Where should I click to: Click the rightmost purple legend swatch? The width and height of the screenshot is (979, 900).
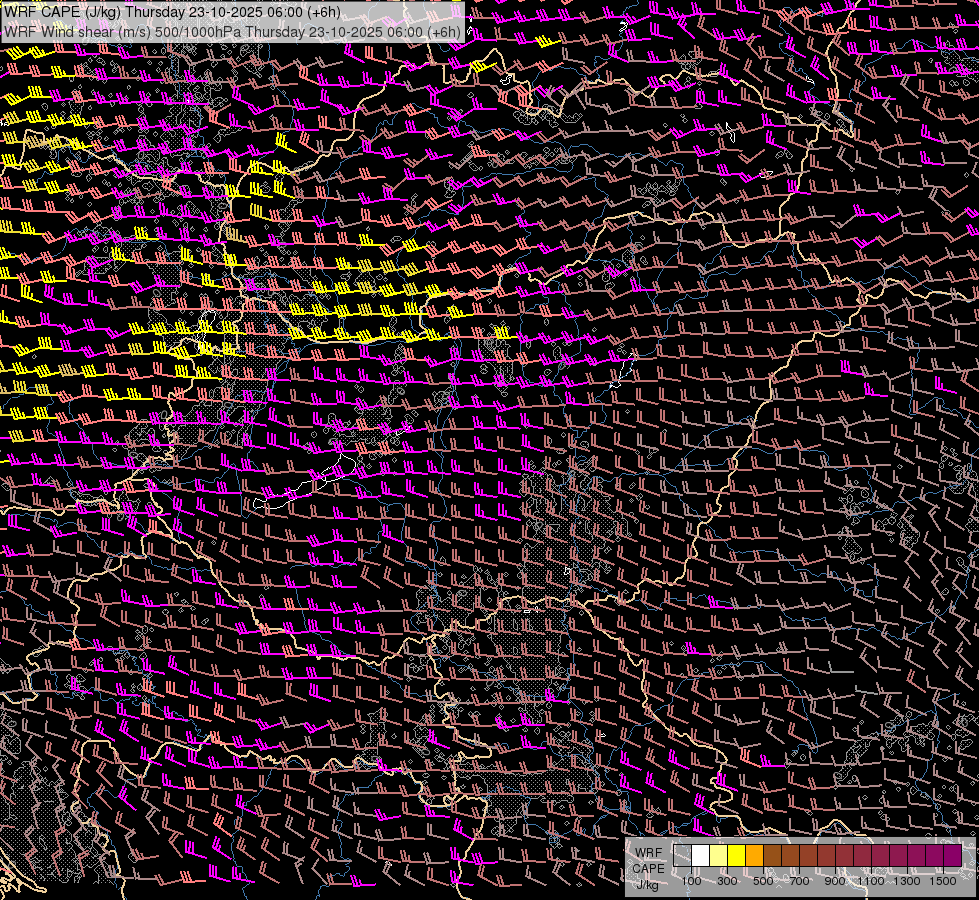pos(952,856)
